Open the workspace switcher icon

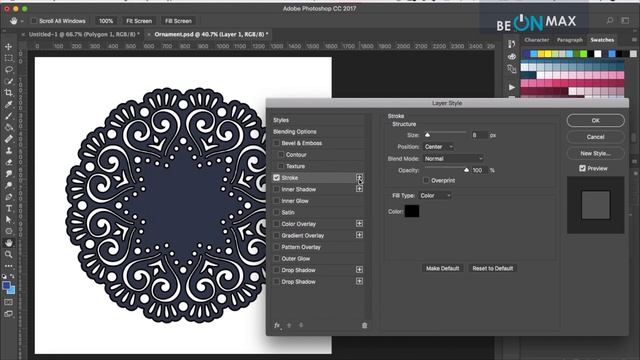(625, 20)
